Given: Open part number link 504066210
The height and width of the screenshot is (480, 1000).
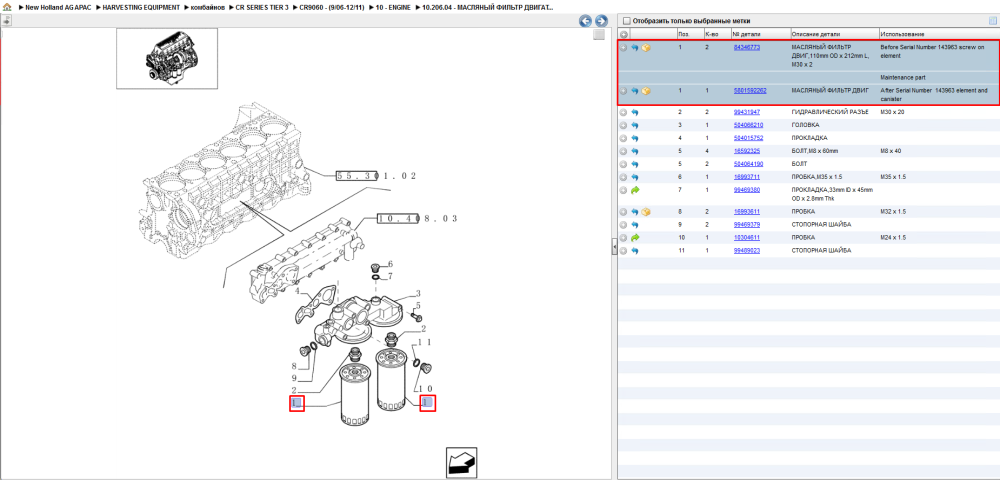Looking at the screenshot, I should click(x=749, y=126).
